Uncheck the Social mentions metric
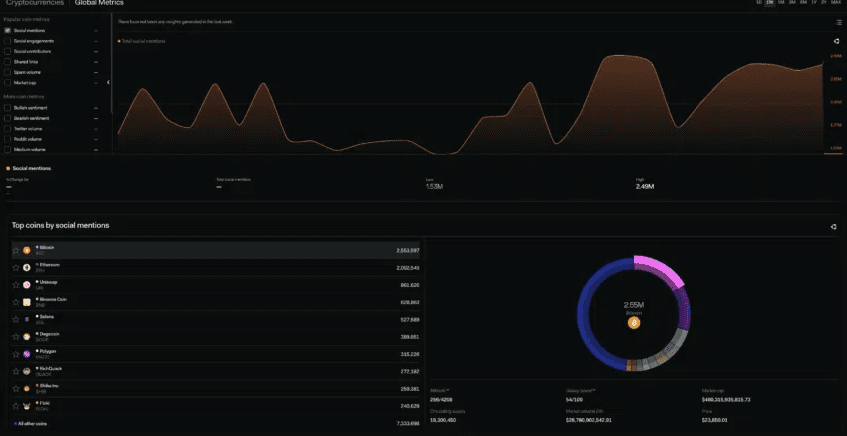The image size is (847, 436). pos(8,31)
